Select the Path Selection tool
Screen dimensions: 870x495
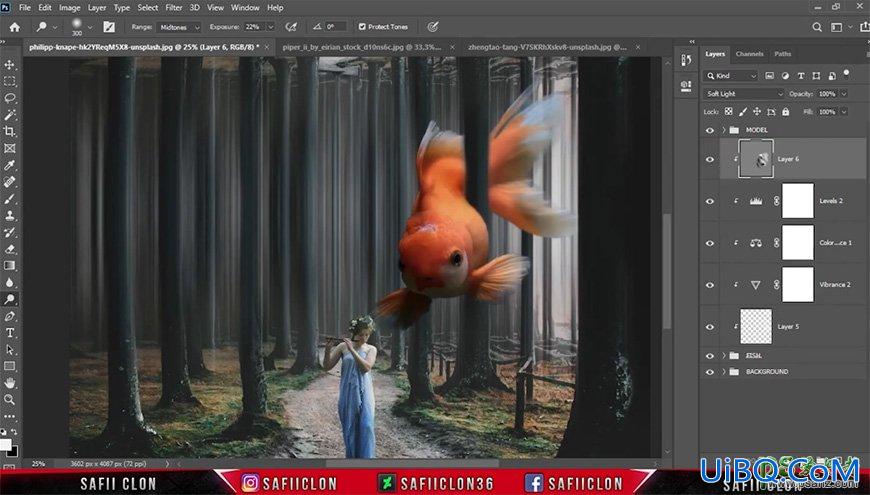pyautogui.click(x=9, y=350)
